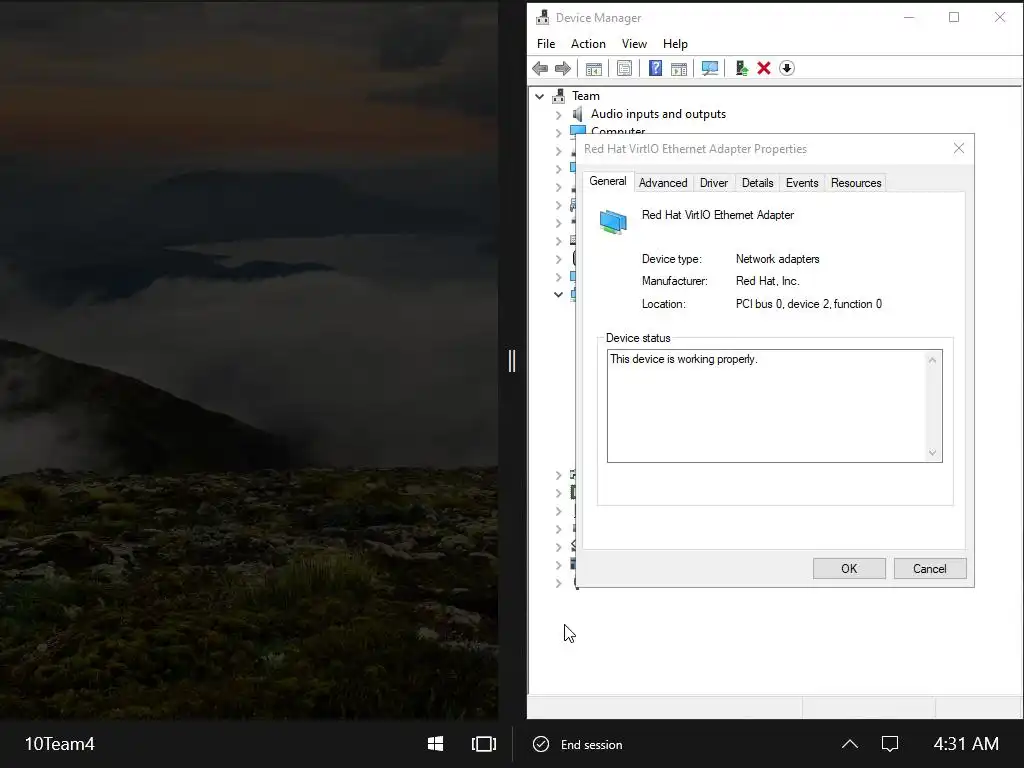Open the Action Center notification icon

889,744
